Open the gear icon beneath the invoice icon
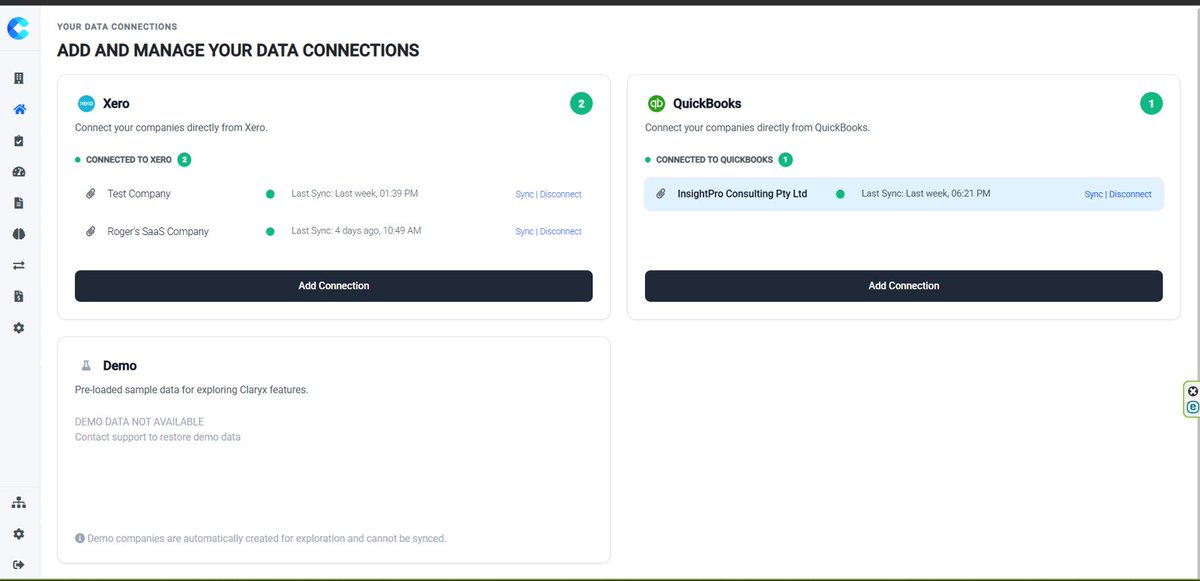This screenshot has width=1200, height=581. point(18,328)
